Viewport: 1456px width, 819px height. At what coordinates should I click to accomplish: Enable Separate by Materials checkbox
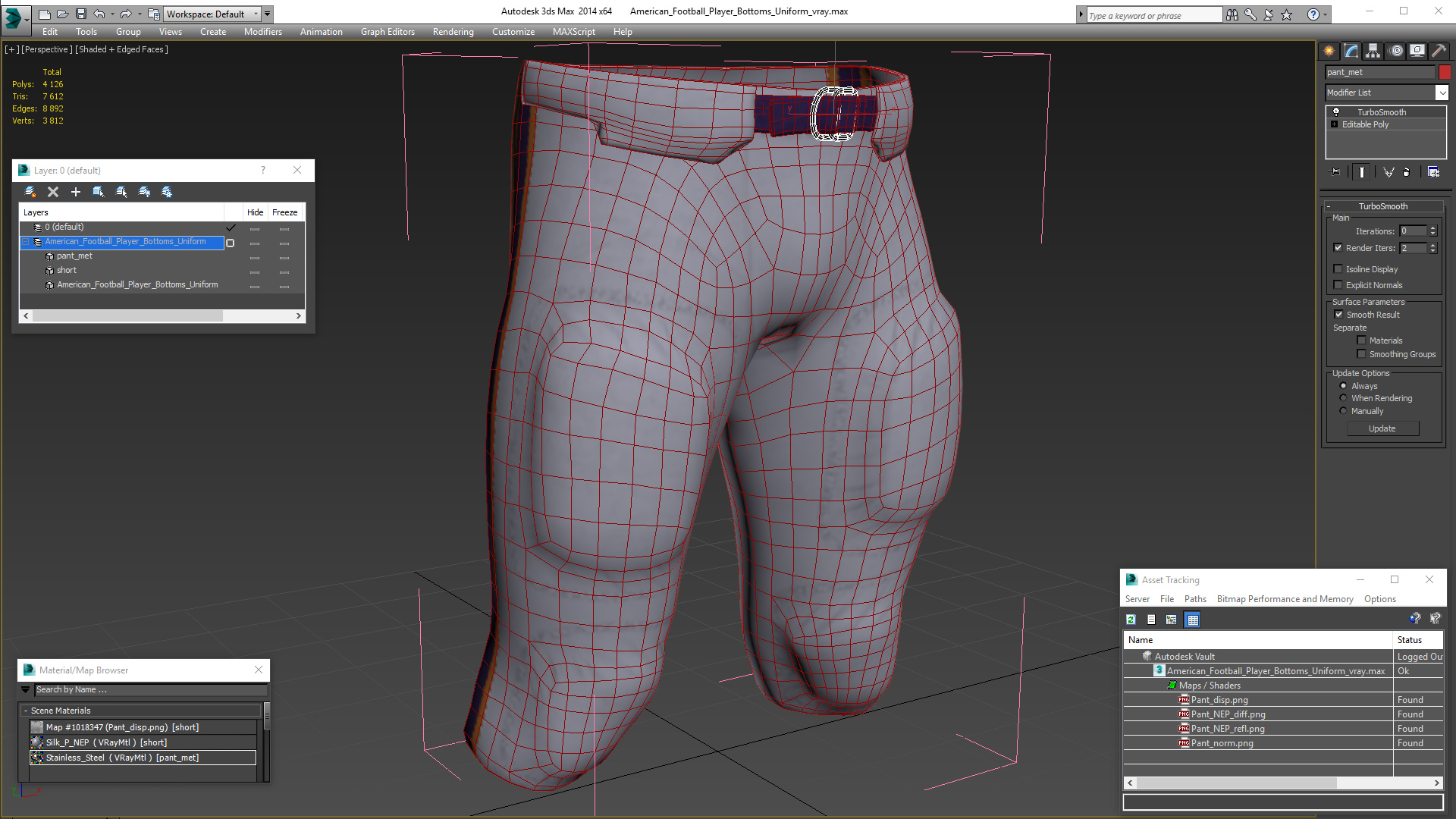(x=1361, y=340)
